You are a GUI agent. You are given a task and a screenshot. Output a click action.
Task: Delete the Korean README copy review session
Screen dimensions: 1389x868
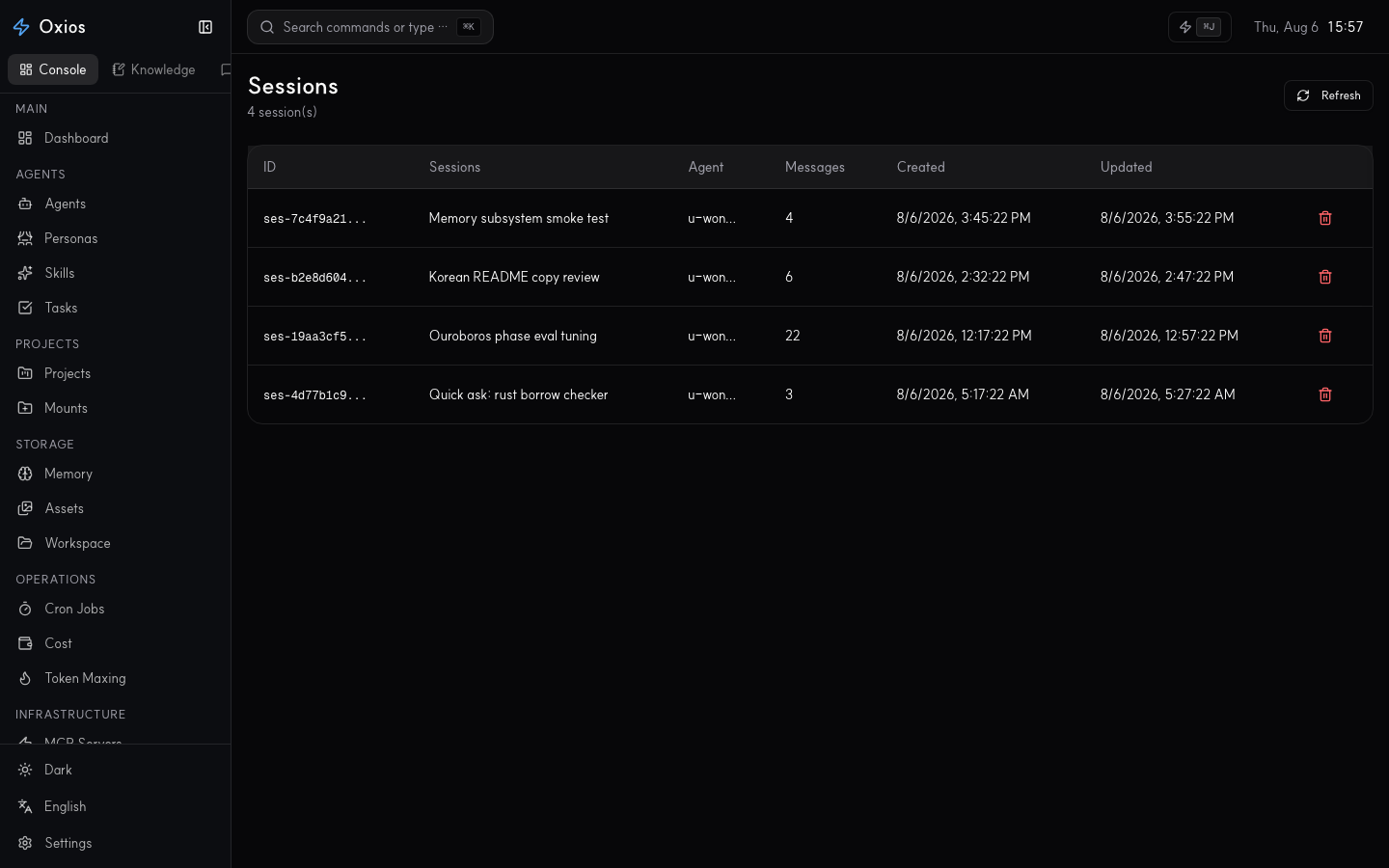pos(1325,277)
